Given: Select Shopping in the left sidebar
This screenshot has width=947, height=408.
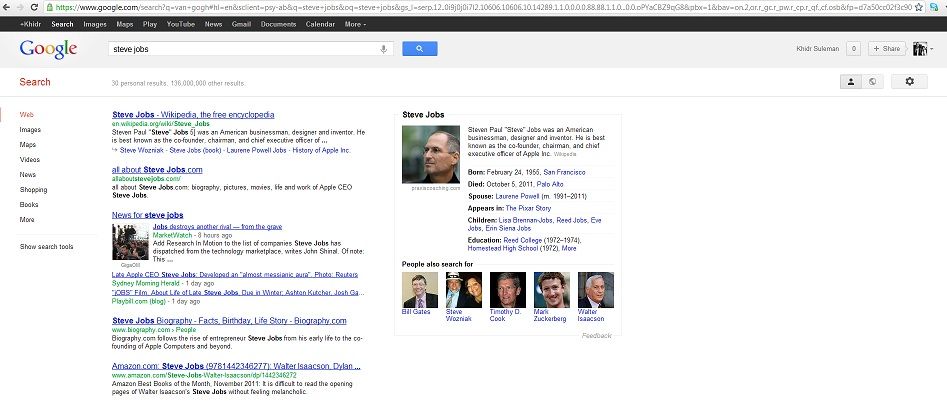Looking at the screenshot, I should coord(33,190).
